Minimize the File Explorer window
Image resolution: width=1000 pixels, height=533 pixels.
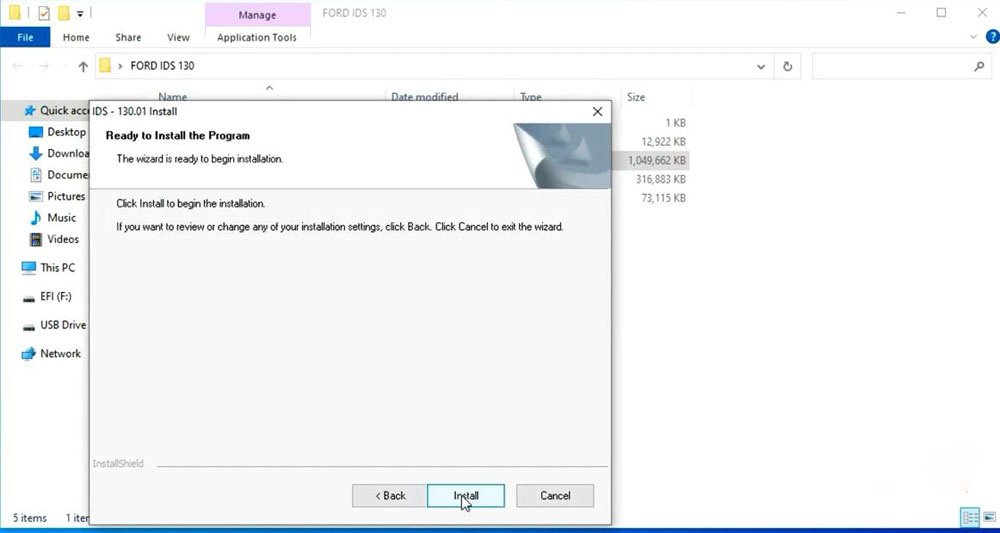(x=901, y=13)
